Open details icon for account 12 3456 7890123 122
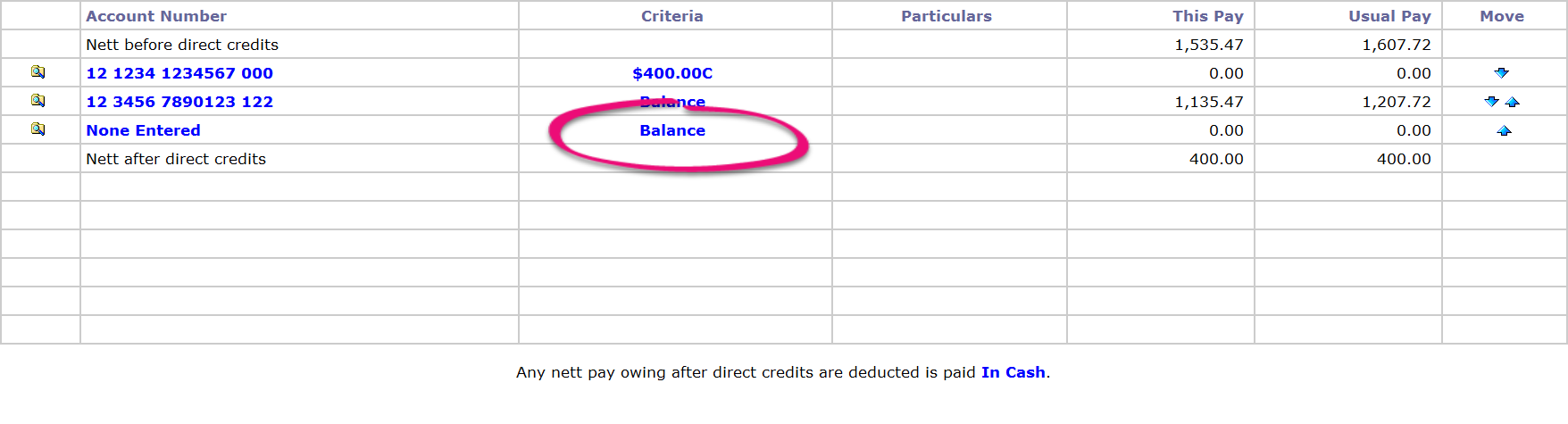This screenshot has height=424, width=1568. [x=38, y=101]
